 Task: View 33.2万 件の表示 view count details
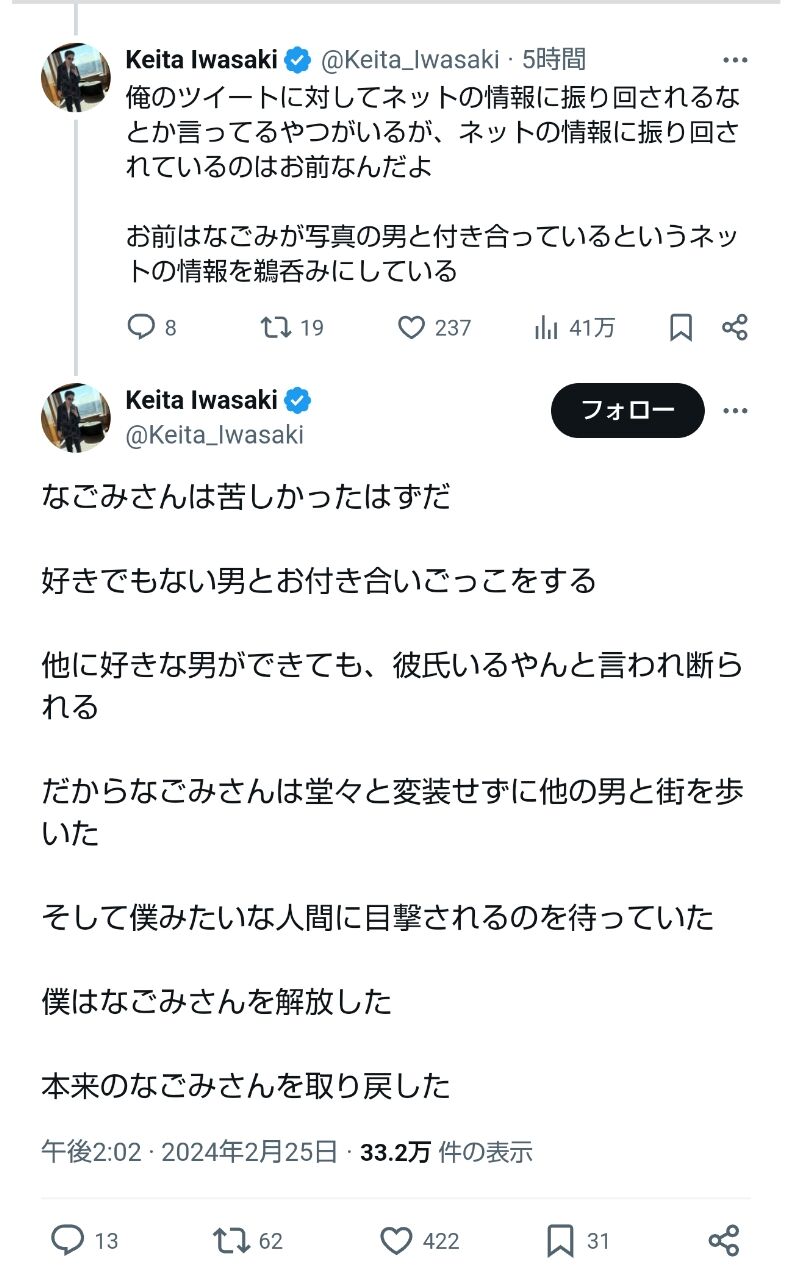pos(446,1152)
